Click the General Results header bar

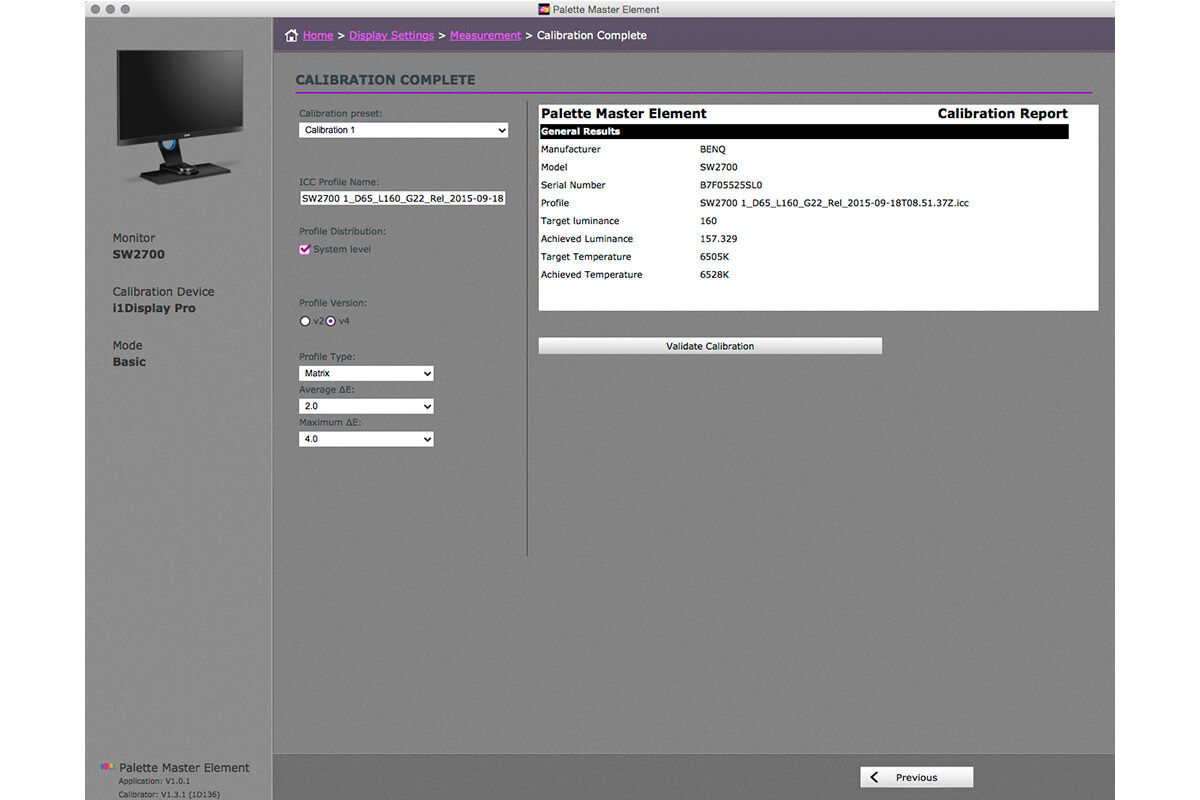[x=804, y=131]
